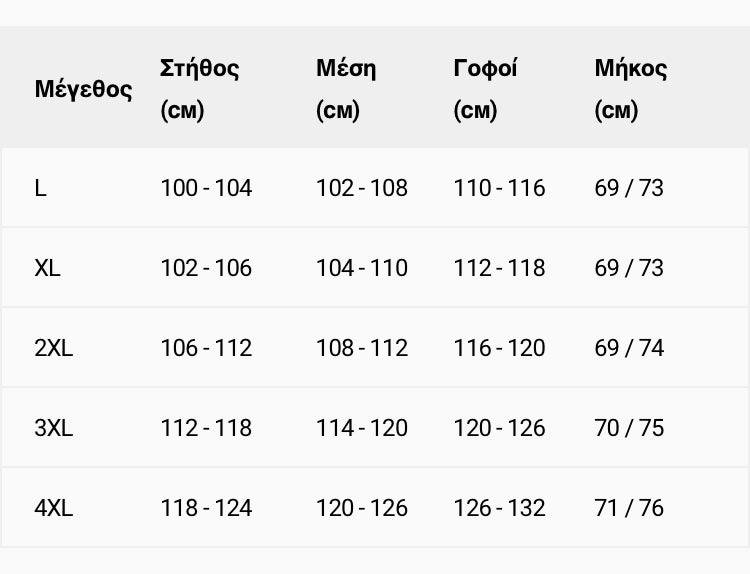Select the 2XL size row label
The height and width of the screenshot is (574, 750).
(54, 348)
